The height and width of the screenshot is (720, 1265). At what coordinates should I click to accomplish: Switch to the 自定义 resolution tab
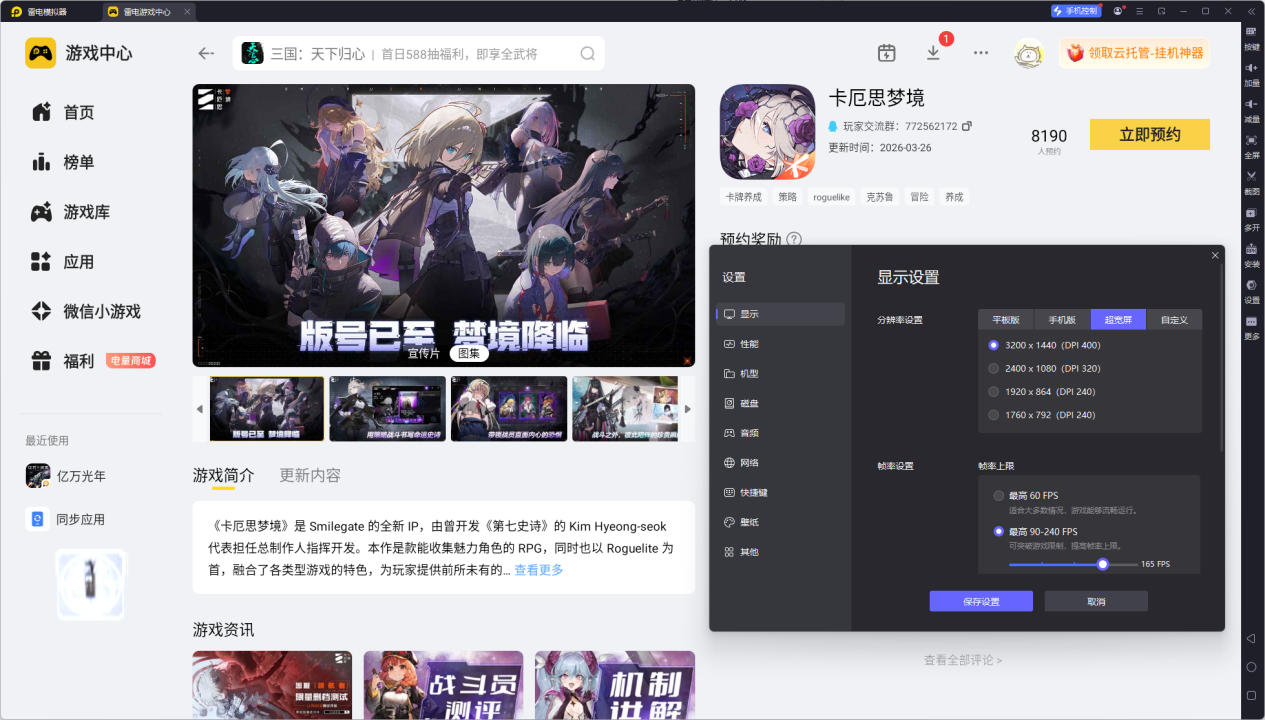coord(1174,320)
